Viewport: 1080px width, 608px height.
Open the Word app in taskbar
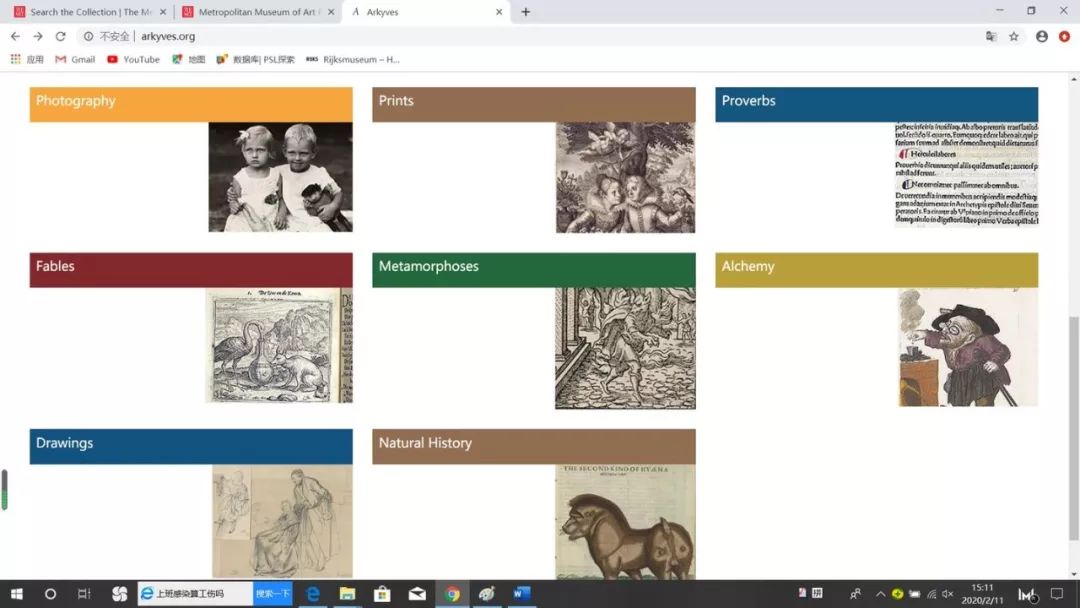tap(521, 594)
